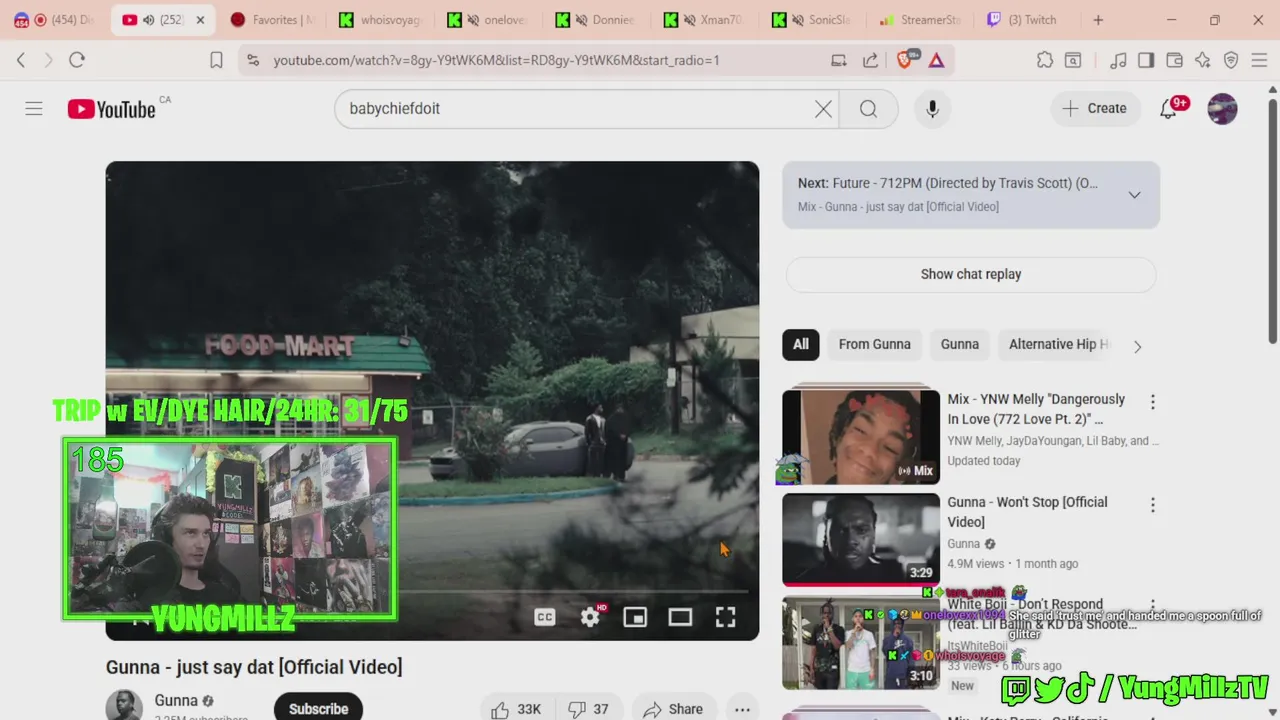Enter fullscreen on the video player

pyautogui.click(x=726, y=617)
